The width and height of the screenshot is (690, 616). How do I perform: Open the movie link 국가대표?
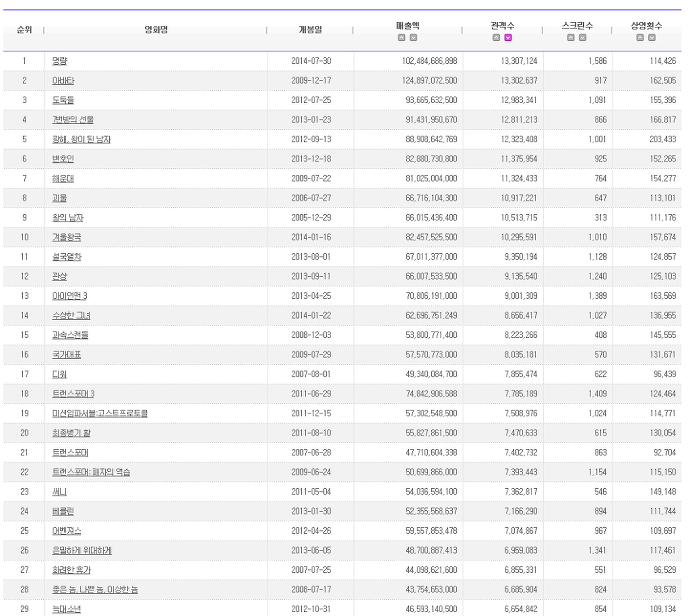67,355
